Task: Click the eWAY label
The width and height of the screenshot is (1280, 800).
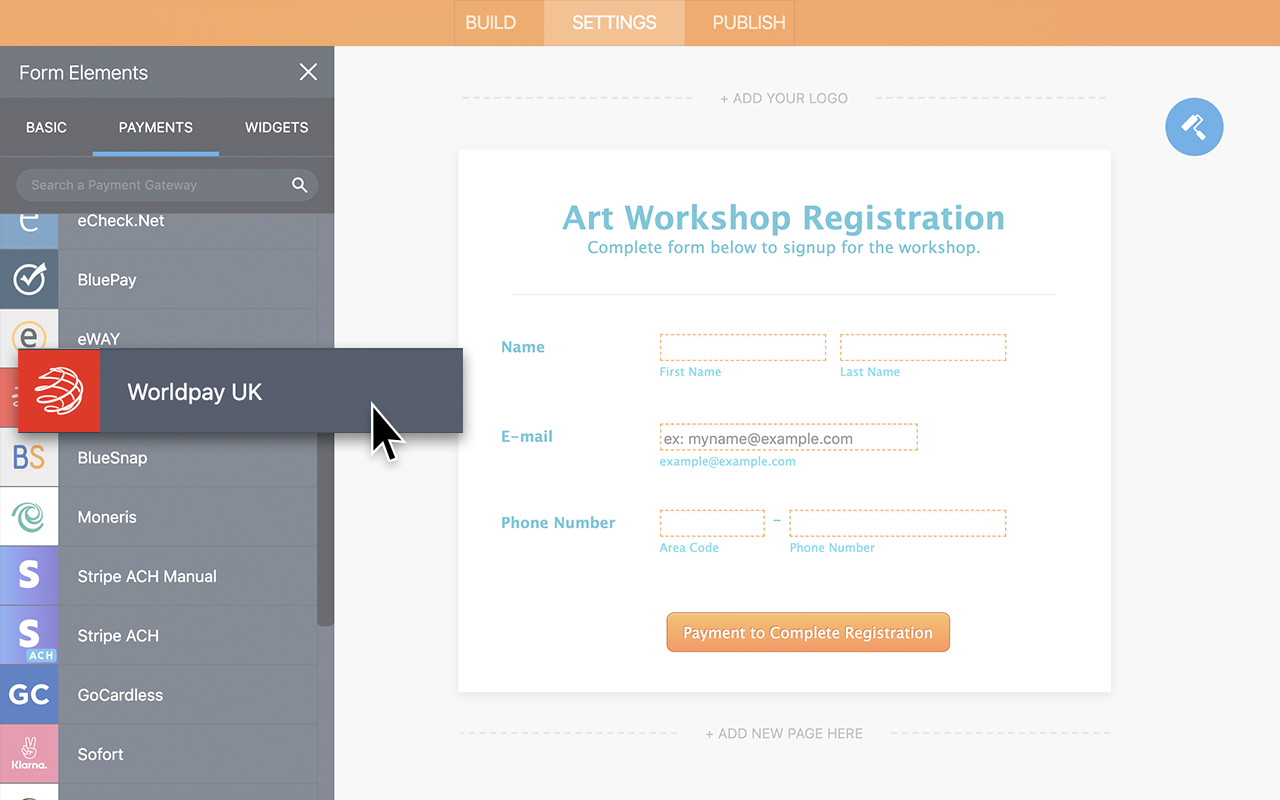Action: (99, 338)
